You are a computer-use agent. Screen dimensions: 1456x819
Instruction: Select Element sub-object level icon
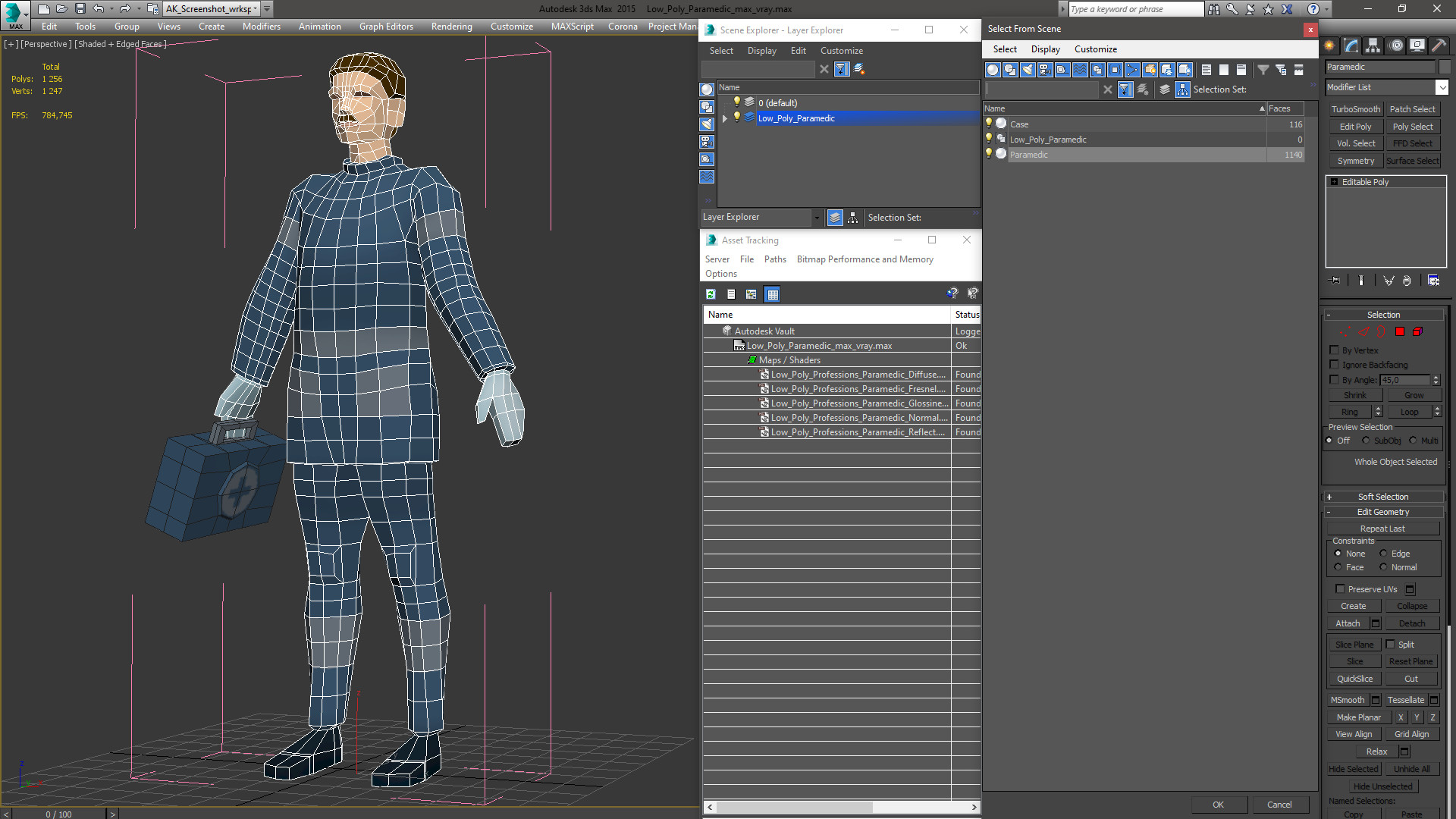click(1417, 332)
